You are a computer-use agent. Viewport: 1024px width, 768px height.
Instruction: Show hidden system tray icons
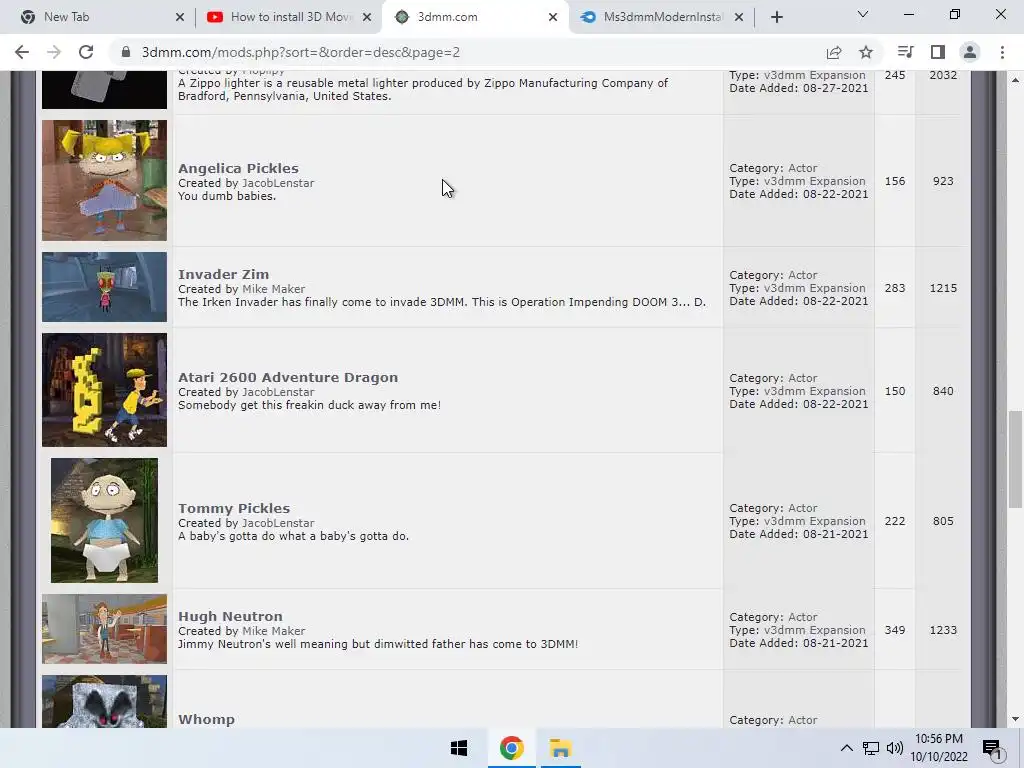tap(846, 748)
